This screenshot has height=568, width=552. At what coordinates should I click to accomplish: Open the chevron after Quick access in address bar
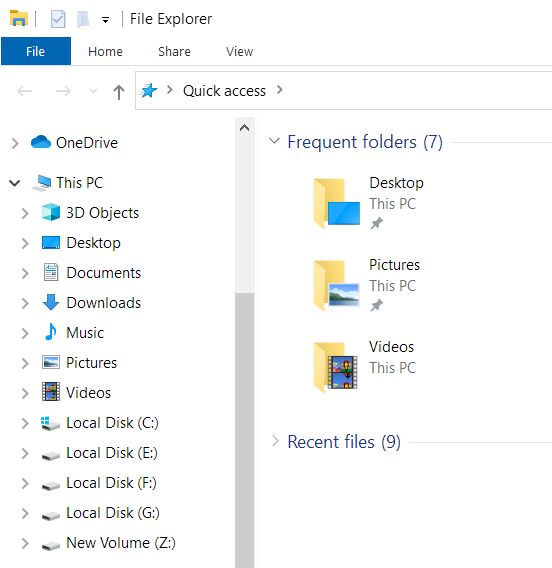(x=280, y=89)
